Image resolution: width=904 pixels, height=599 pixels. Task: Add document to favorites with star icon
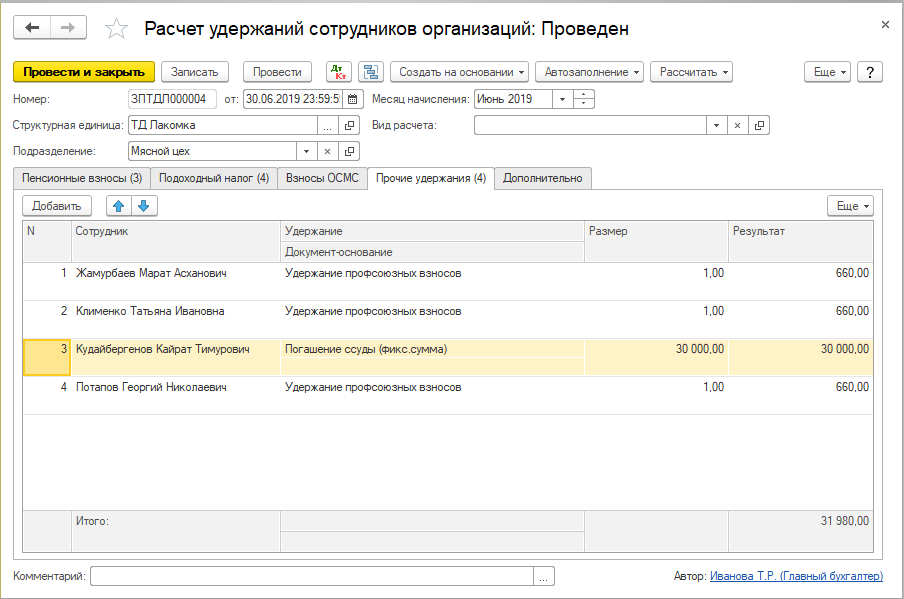[x=116, y=29]
